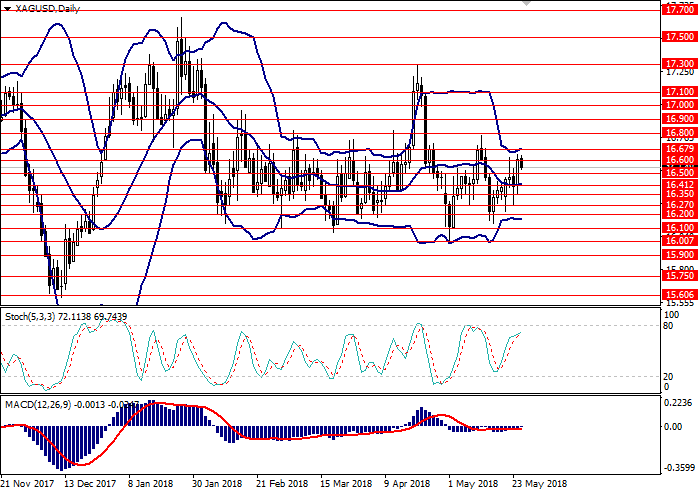Click the small triangle icon beside XAGUSD title

pyautogui.click(x=5, y=6)
